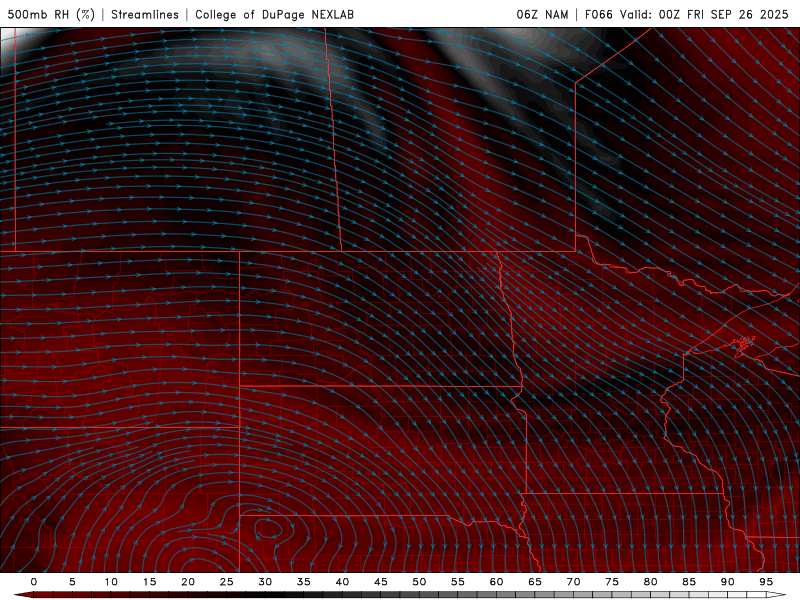
Task: Click 'Valid: 00Z FRI SEP 26 2025' text
Action: pos(704,14)
